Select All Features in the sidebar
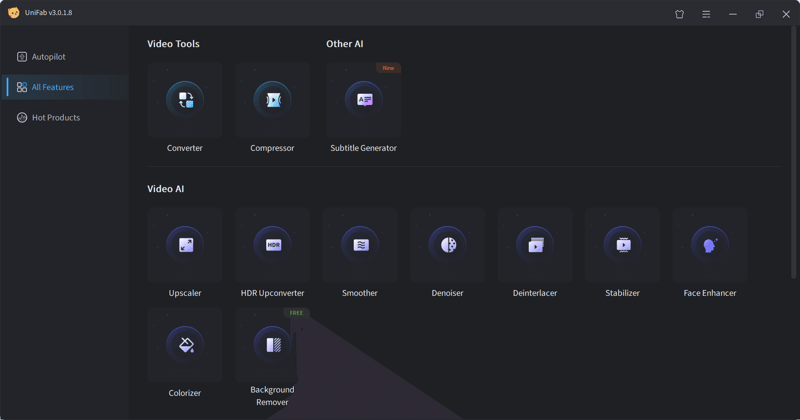This screenshot has height=420, width=800. coord(52,87)
